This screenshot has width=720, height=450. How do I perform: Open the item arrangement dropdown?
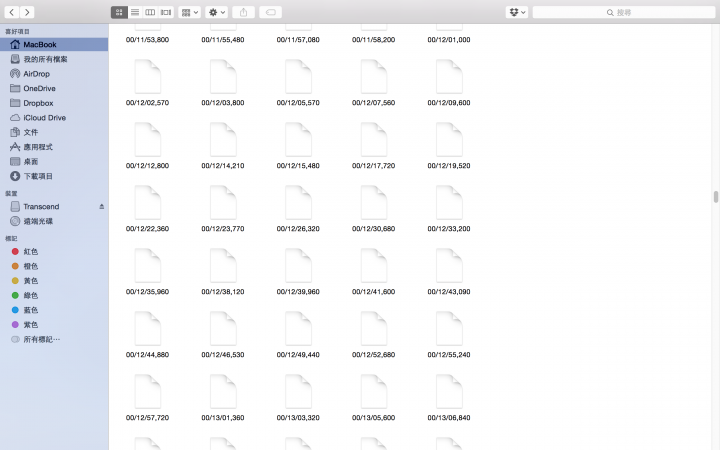[x=189, y=12]
